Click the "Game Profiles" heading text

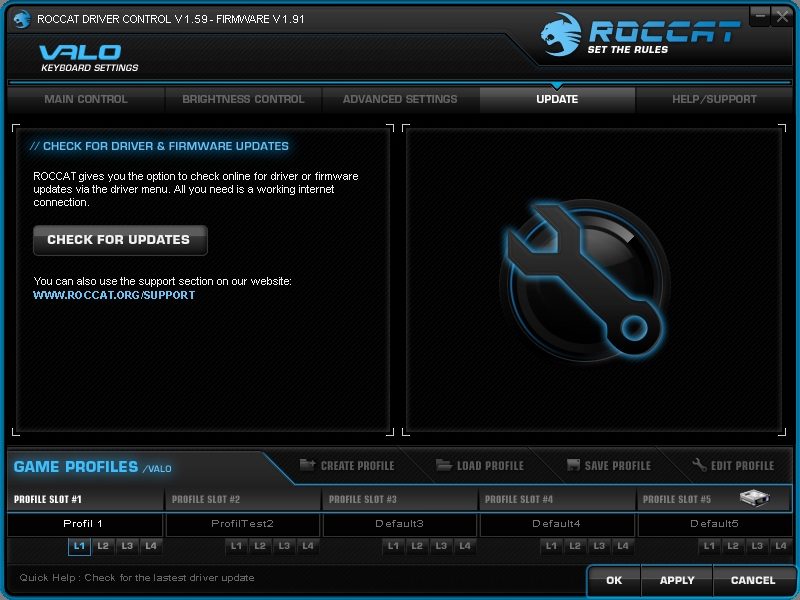click(76, 467)
